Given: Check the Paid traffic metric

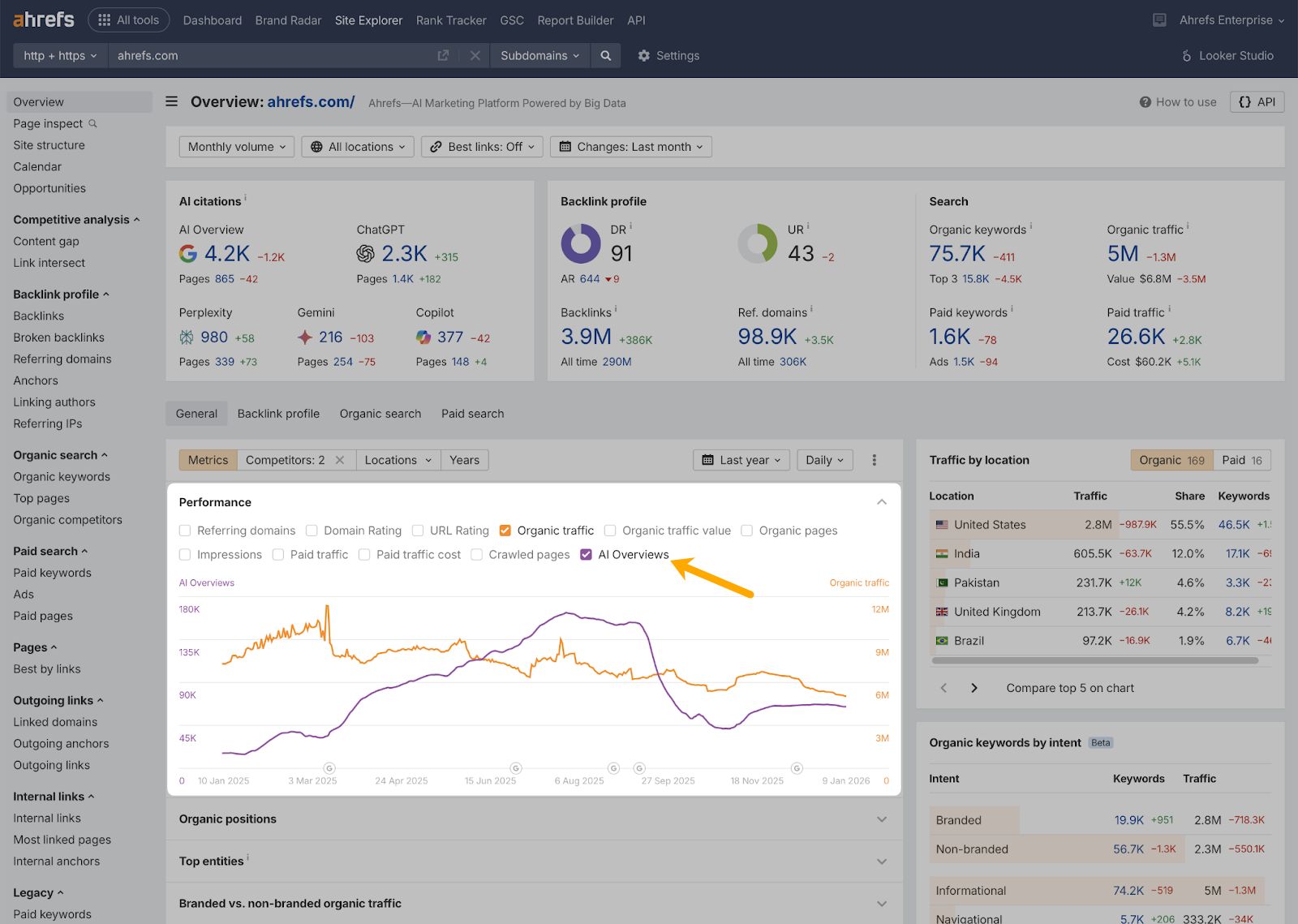Looking at the screenshot, I should pos(280,554).
